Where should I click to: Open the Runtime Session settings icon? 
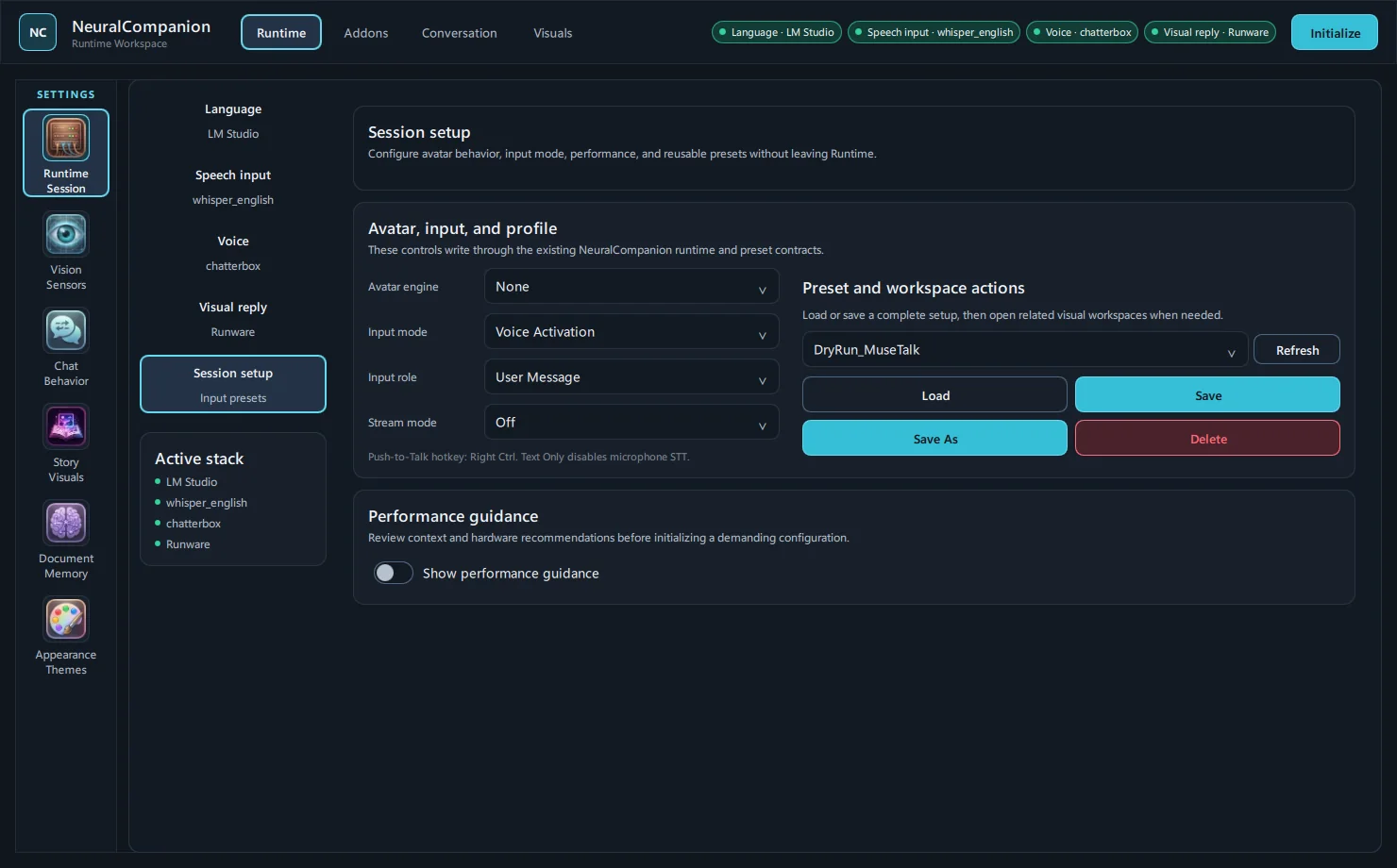click(x=66, y=153)
